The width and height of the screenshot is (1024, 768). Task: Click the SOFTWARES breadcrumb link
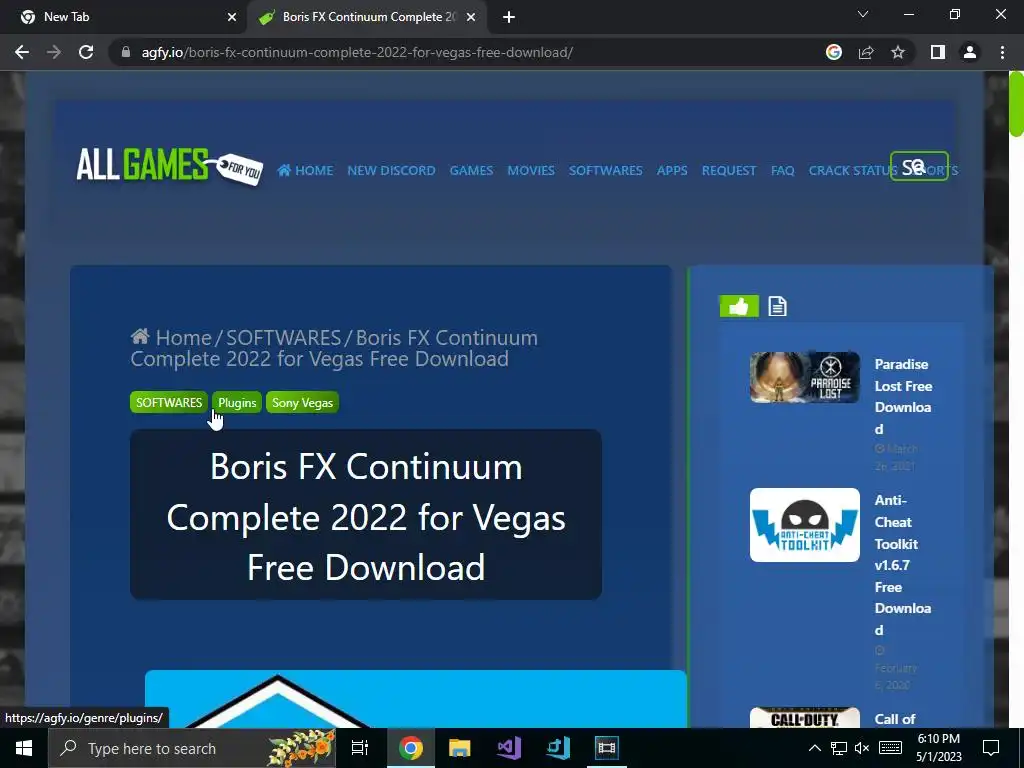tap(283, 338)
